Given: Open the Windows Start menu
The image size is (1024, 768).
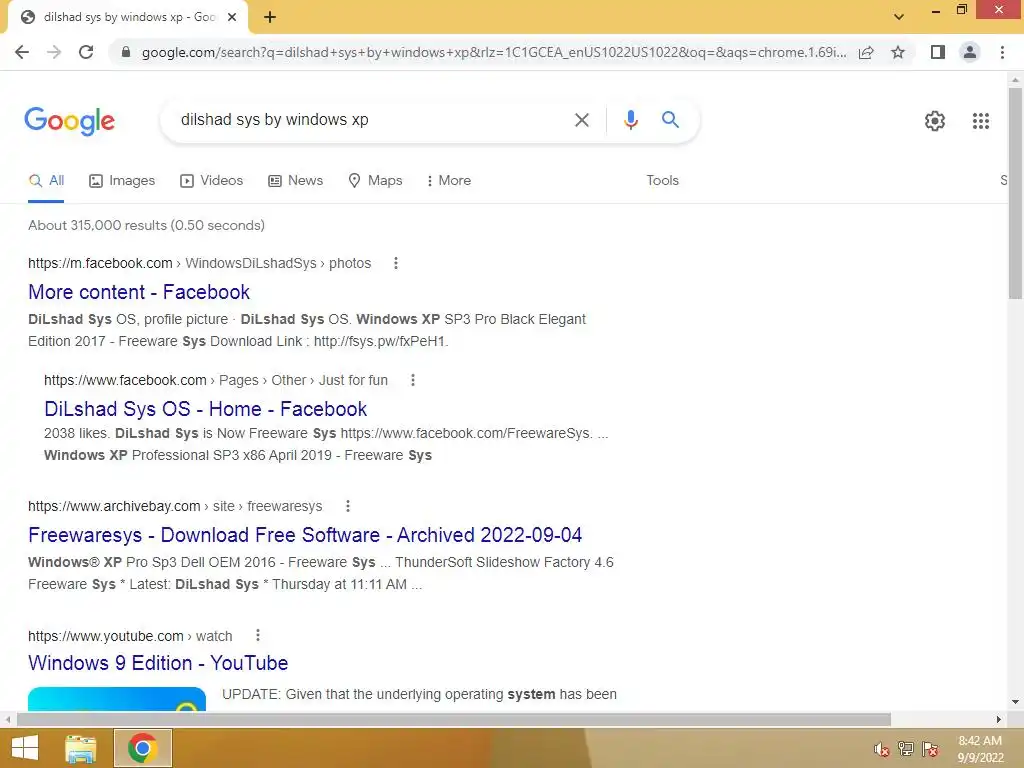Looking at the screenshot, I should tap(25, 748).
